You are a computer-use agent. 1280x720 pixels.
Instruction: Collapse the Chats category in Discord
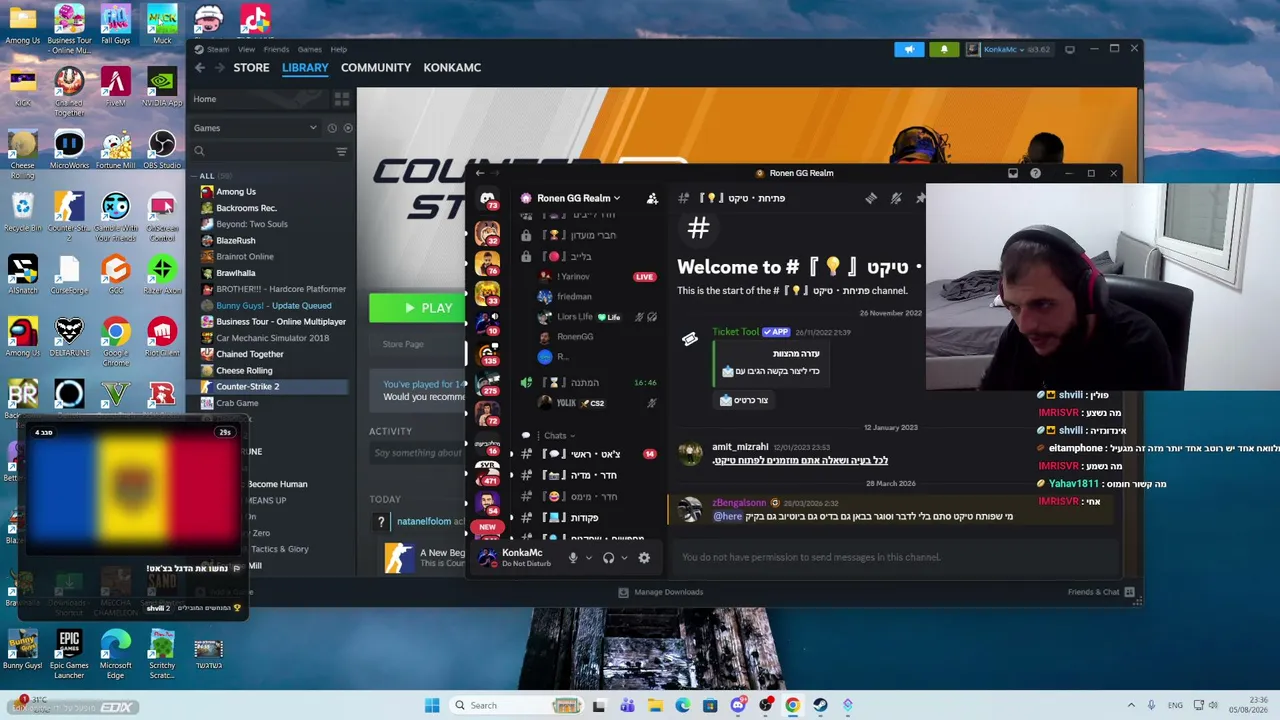click(x=559, y=436)
